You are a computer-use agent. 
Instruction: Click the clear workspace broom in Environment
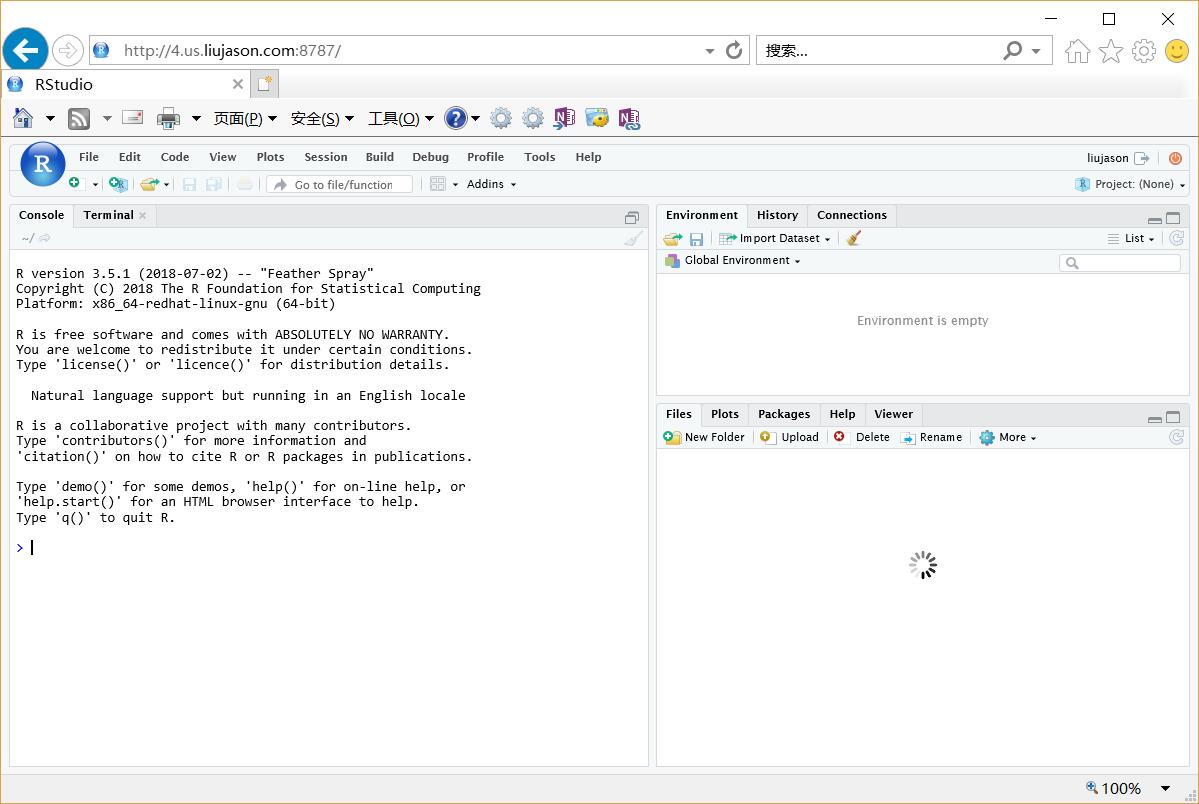(853, 238)
